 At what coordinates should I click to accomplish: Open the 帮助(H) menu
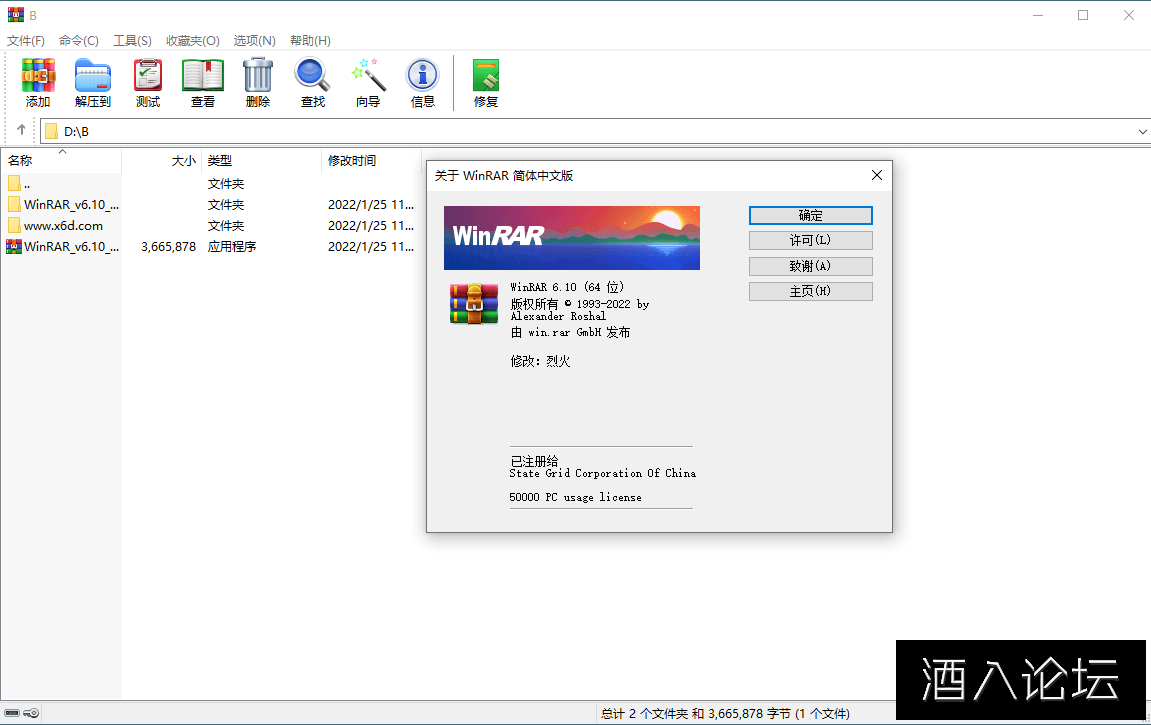[310, 40]
